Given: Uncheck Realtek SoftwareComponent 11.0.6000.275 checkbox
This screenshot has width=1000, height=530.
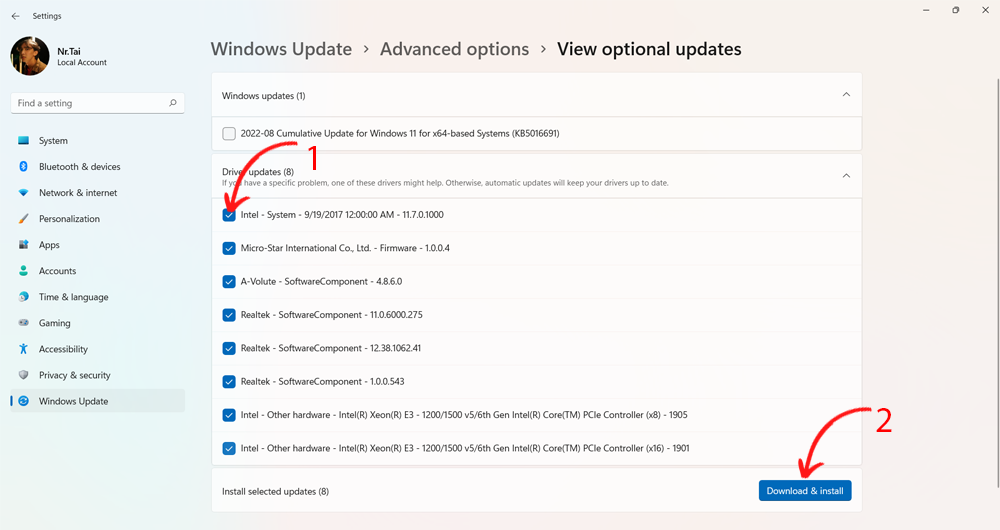Looking at the screenshot, I should [x=229, y=315].
